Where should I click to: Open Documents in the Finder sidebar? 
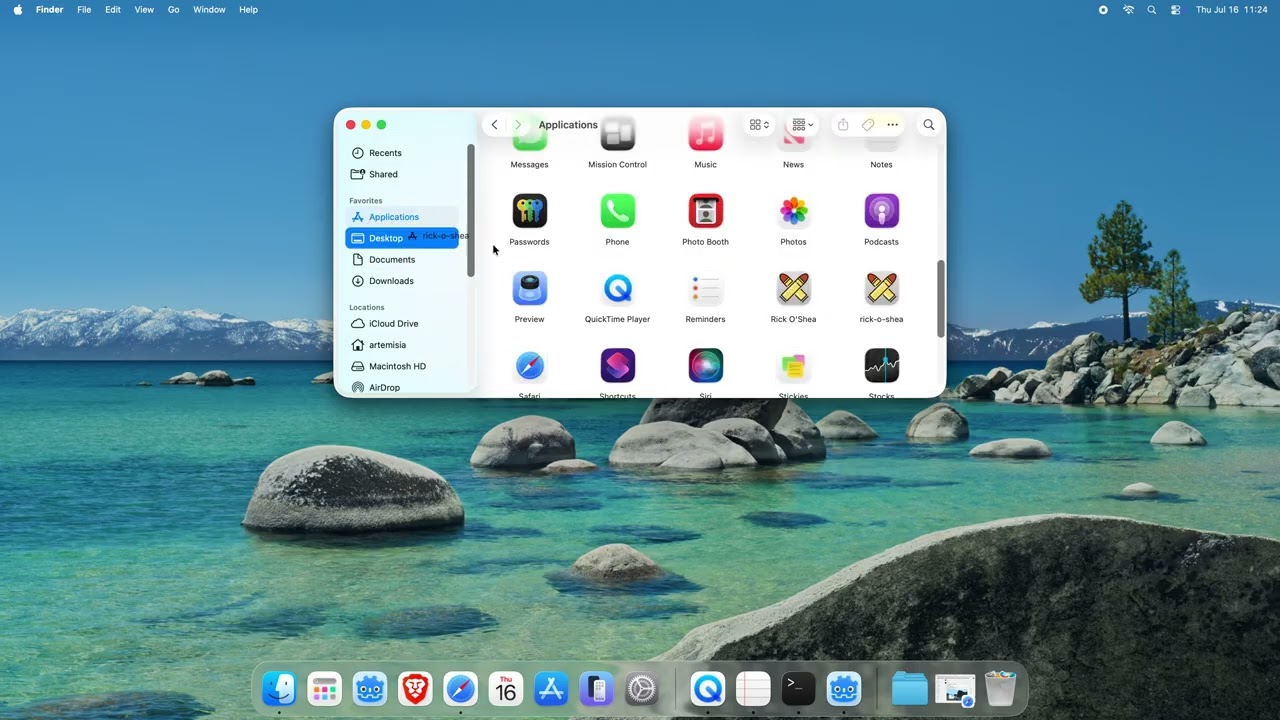(x=401, y=260)
